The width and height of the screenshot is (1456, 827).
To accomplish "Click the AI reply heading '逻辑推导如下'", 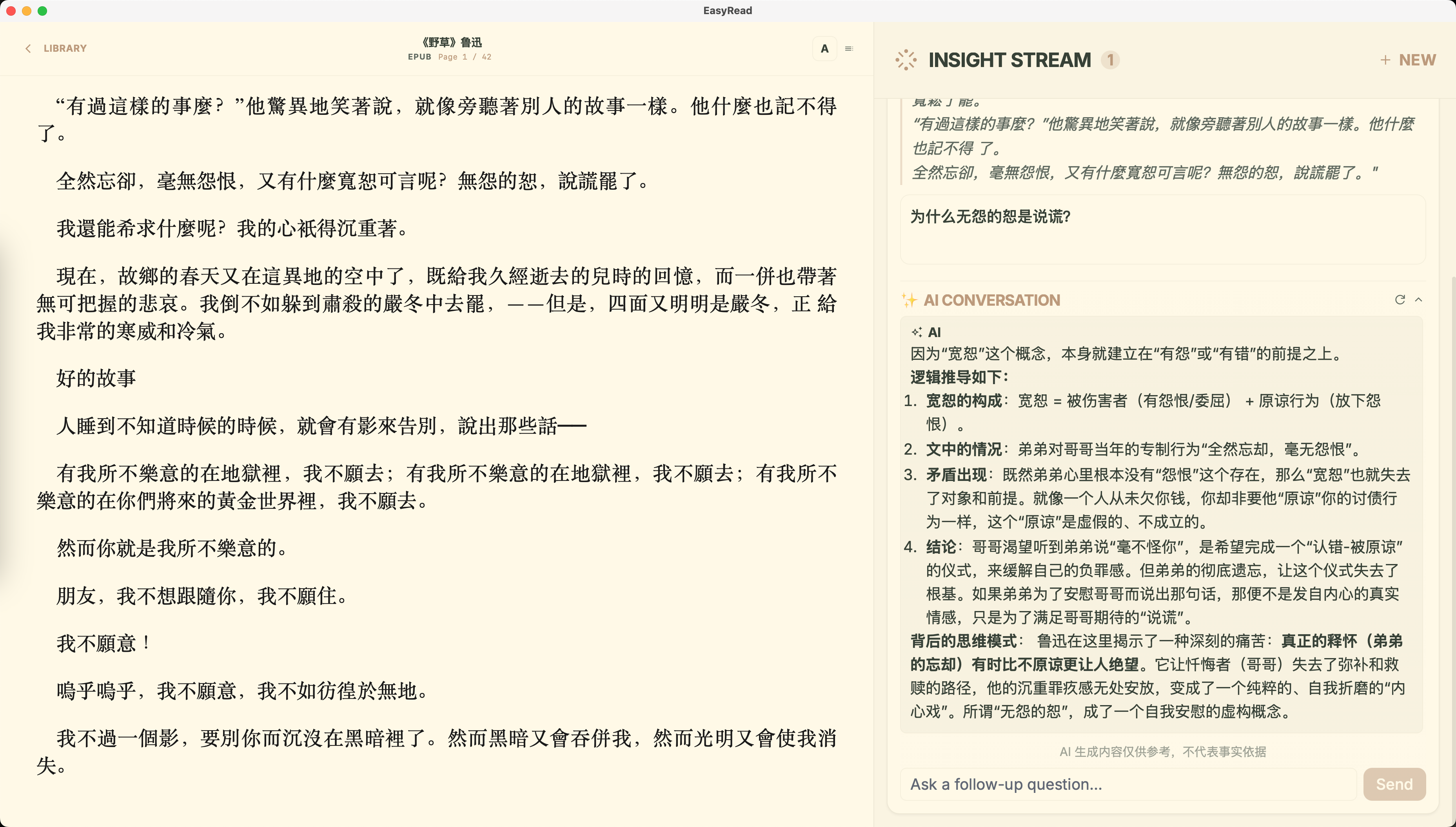I will 960,377.
